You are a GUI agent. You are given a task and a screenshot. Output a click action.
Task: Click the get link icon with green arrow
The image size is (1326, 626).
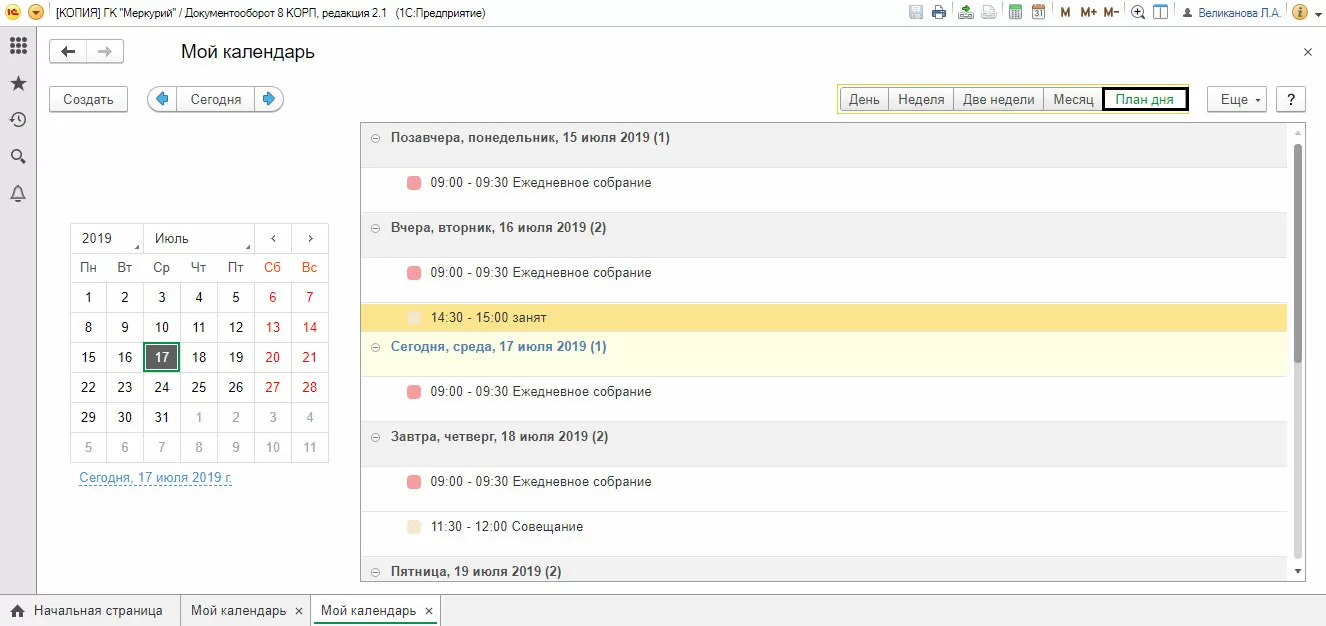click(x=965, y=12)
